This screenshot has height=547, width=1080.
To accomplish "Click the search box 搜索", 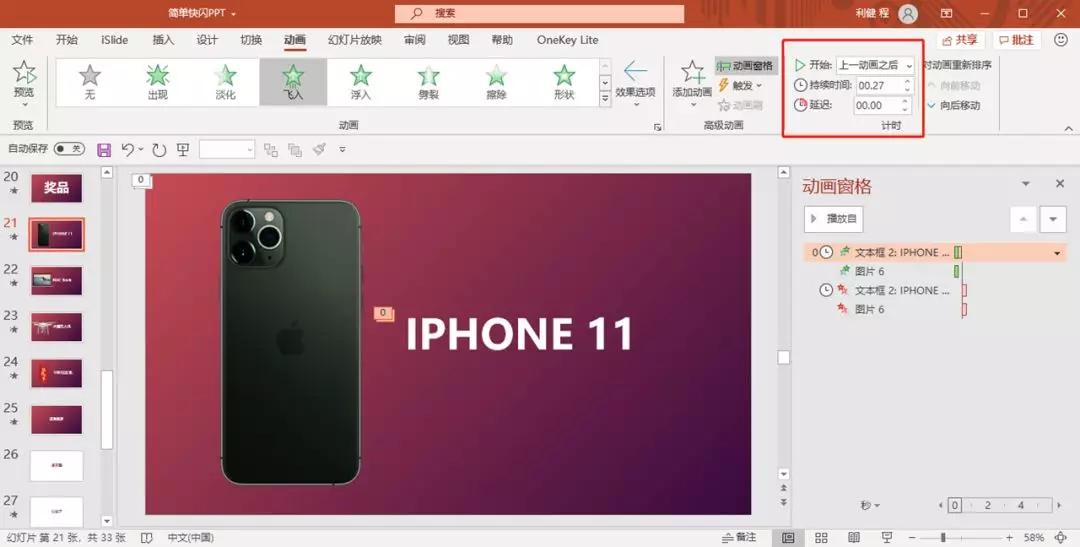I will pos(539,13).
